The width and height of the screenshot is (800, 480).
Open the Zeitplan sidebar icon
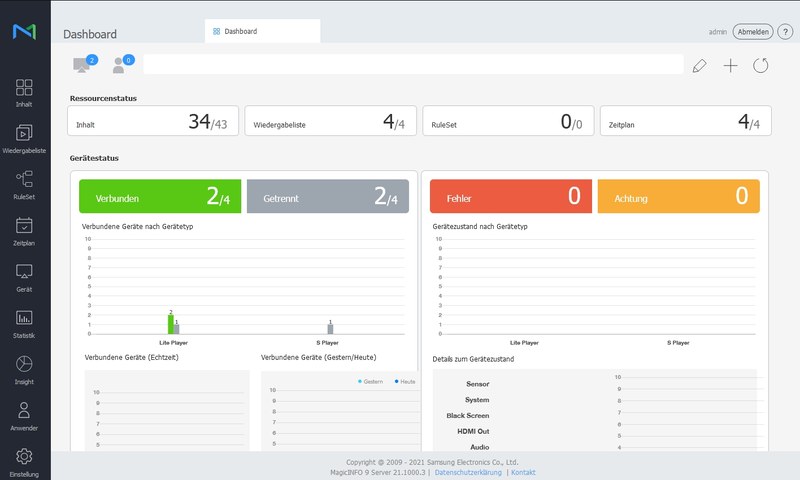(x=24, y=230)
